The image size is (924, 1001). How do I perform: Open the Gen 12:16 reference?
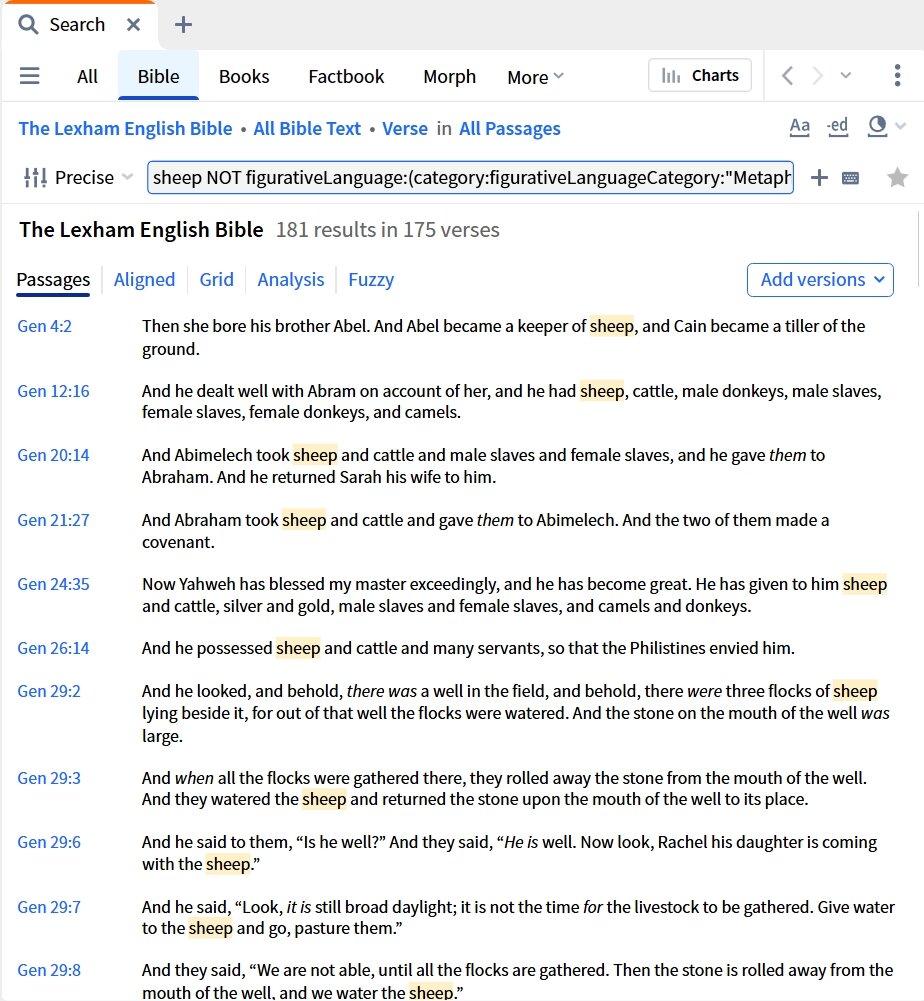click(x=53, y=391)
